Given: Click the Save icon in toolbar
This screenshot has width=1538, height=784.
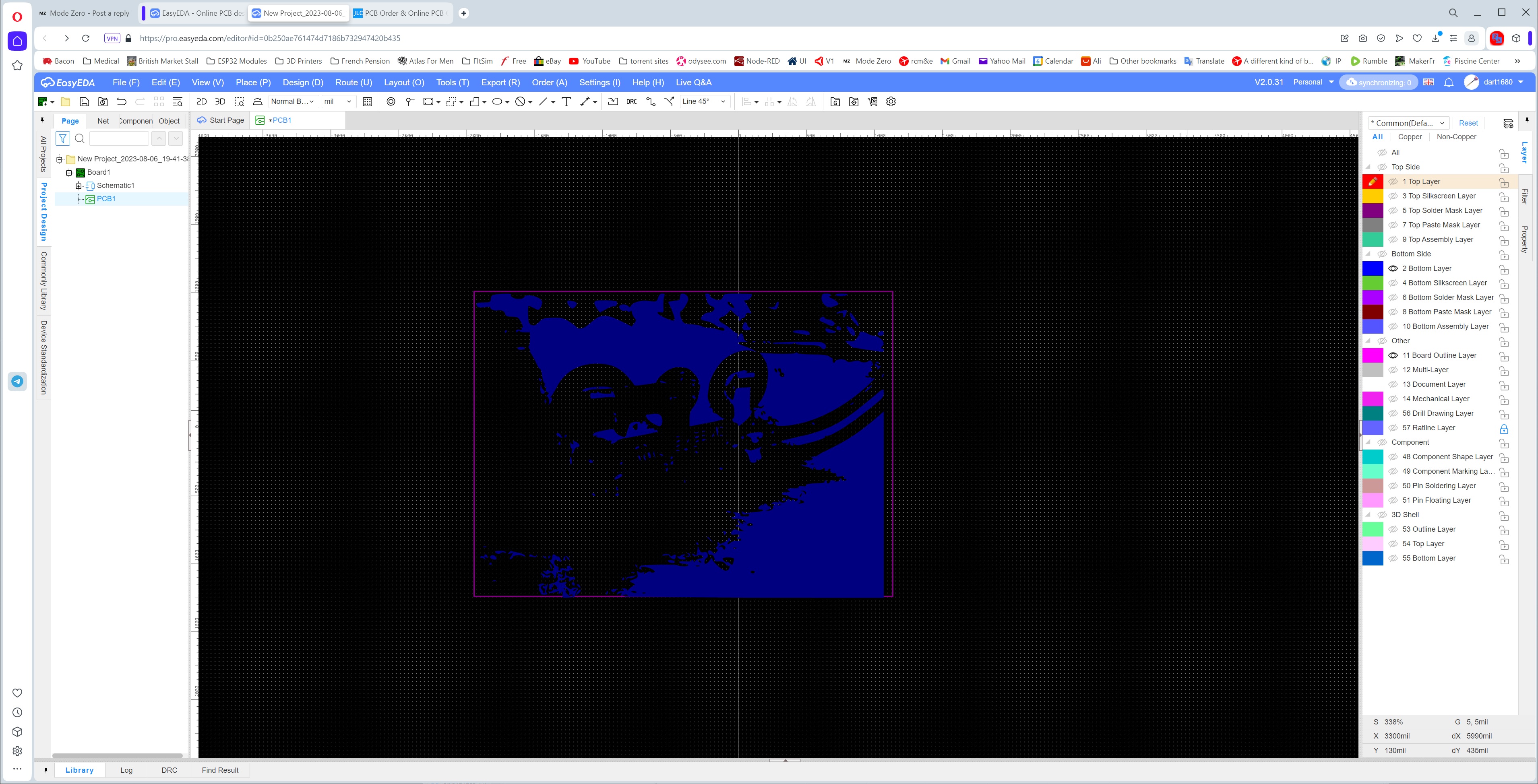Looking at the screenshot, I should pyautogui.click(x=84, y=102).
